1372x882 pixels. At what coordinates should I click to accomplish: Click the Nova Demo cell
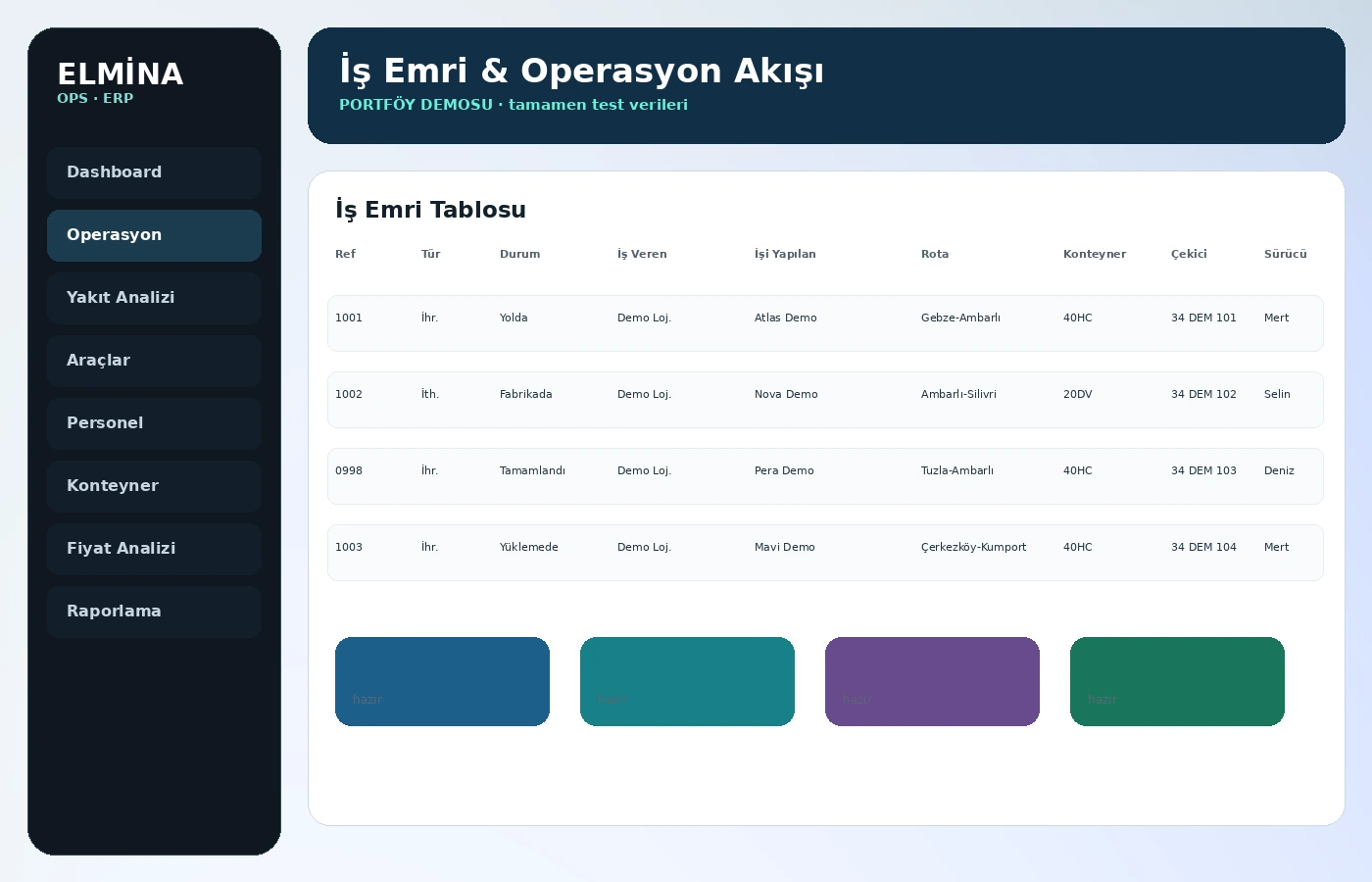pyautogui.click(x=786, y=394)
